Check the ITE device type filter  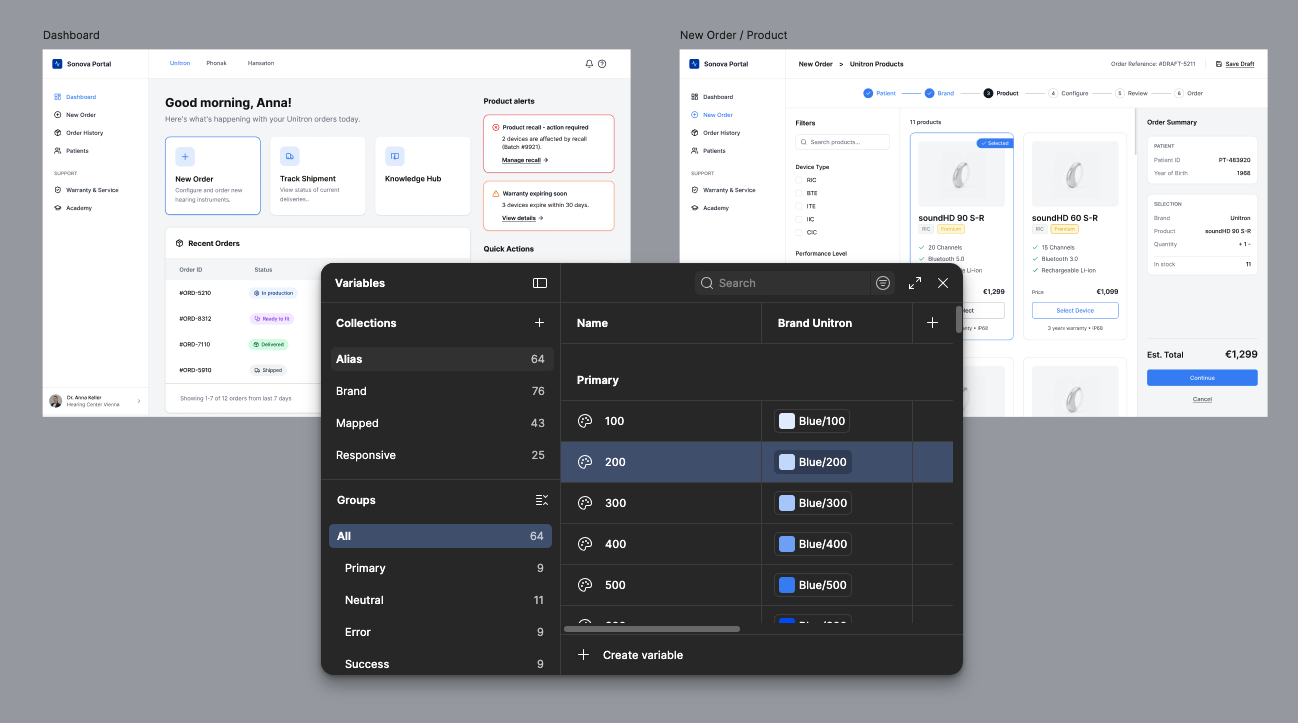point(799,206)
